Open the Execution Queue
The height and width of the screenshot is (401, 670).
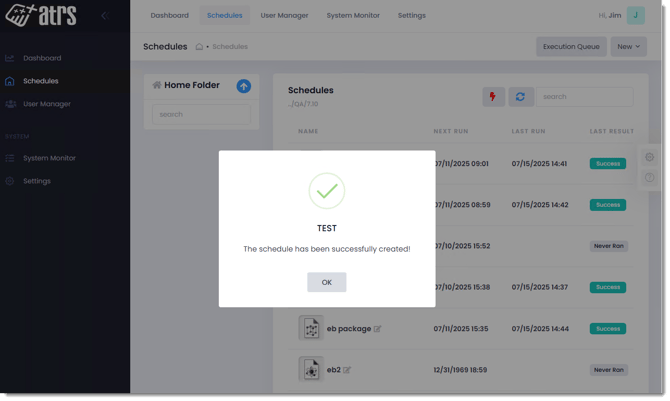tap(571, 46)
